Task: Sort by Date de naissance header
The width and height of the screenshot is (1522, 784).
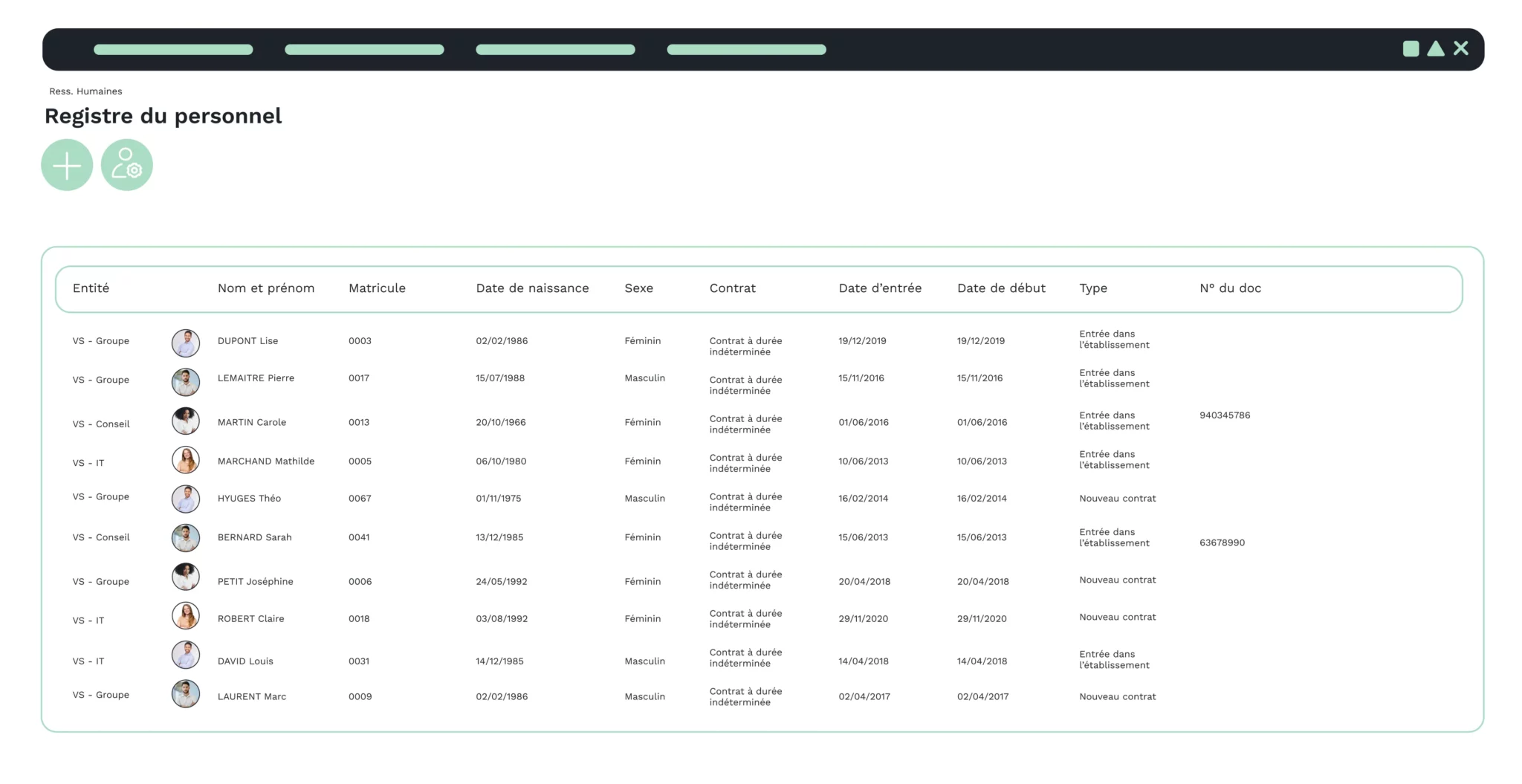Action: pos(532,288)
